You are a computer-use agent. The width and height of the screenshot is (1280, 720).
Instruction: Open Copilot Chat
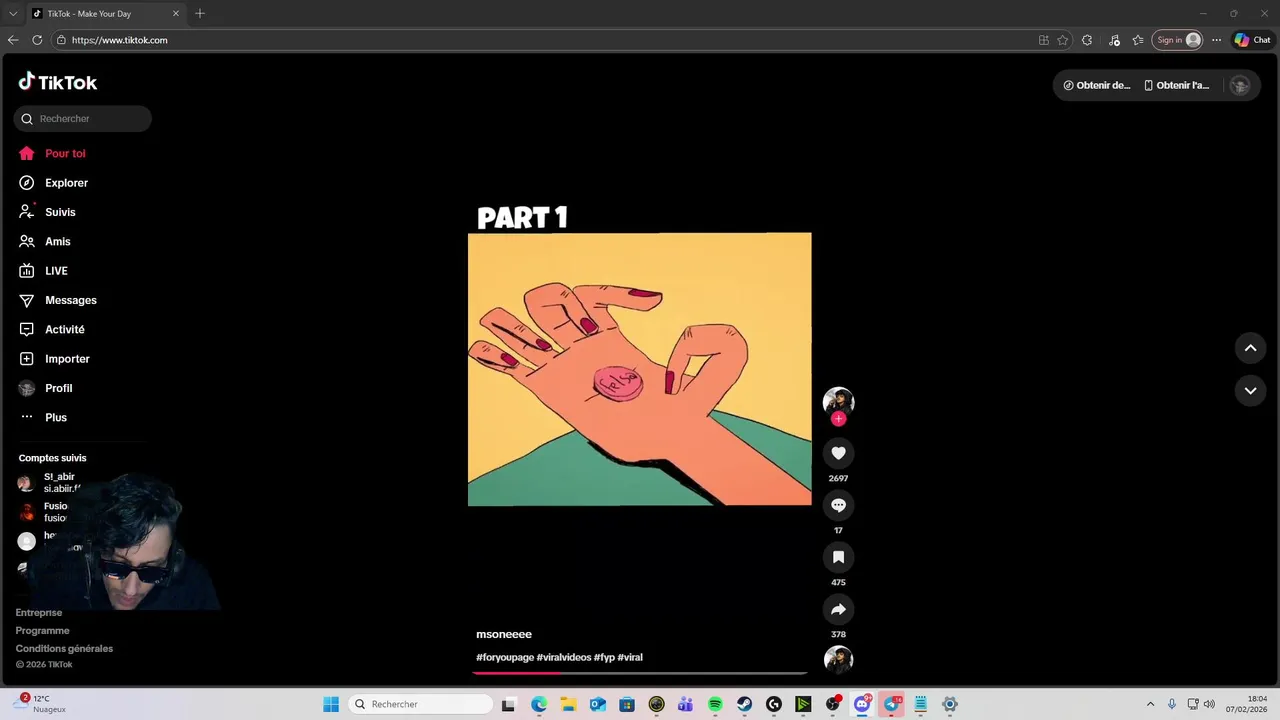[x=1253, y=40]
